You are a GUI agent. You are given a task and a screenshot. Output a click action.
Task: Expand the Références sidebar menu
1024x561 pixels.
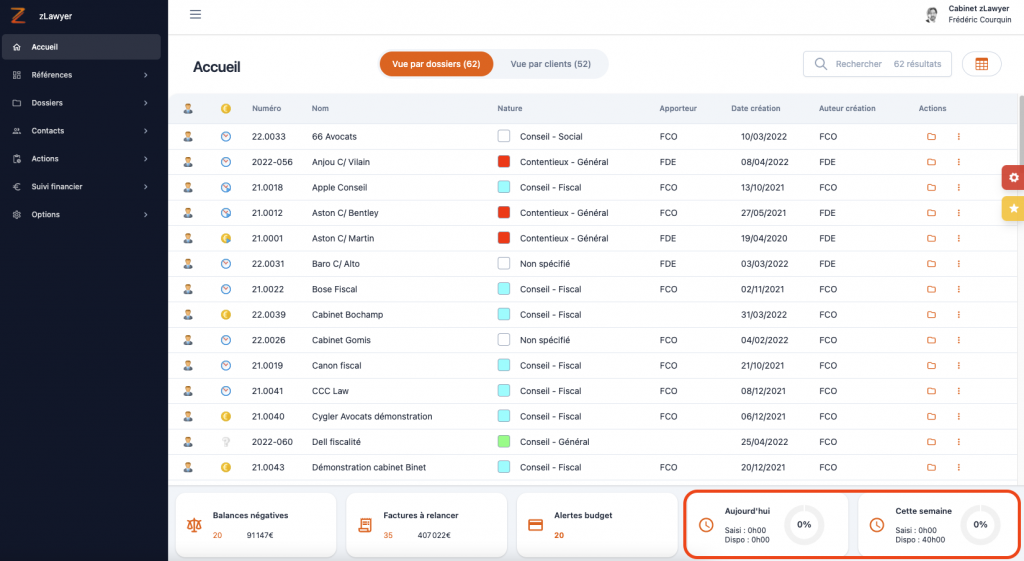tap(80, 75)
